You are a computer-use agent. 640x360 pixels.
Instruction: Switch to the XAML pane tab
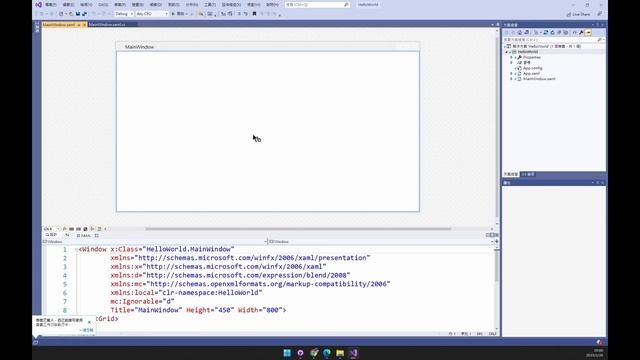click(x=84, y=236)
